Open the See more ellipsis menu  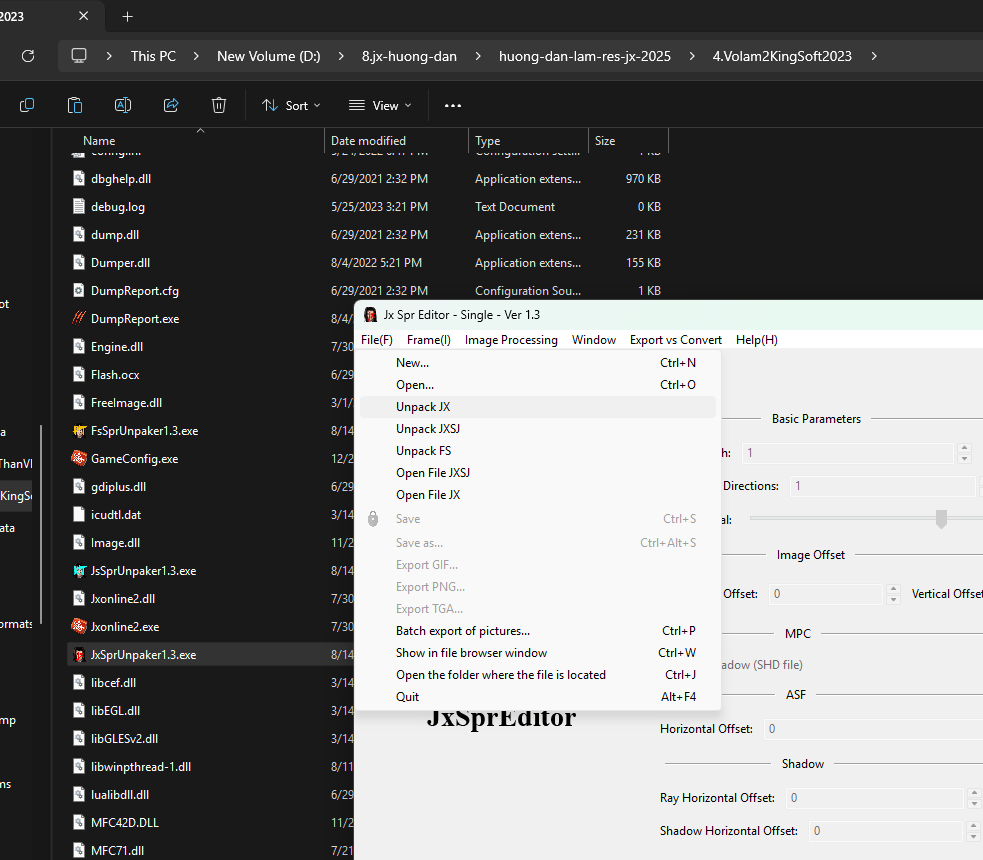(453, 105)
